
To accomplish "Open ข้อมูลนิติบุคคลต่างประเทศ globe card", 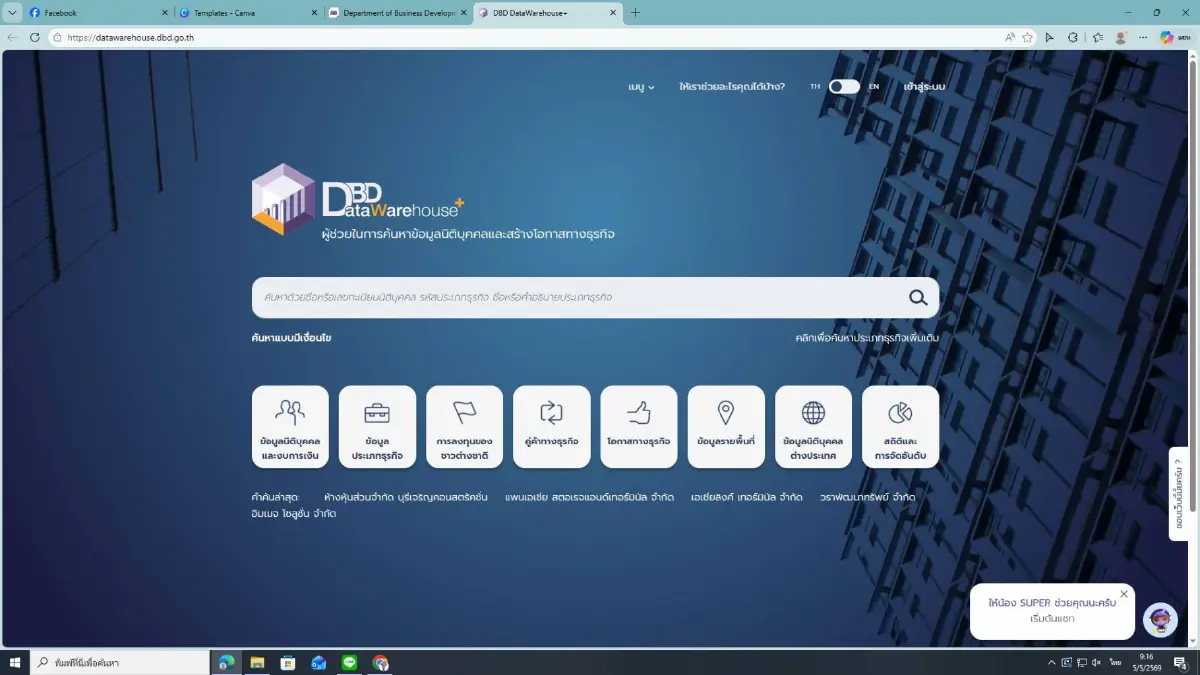I will [x=813, y=427].
